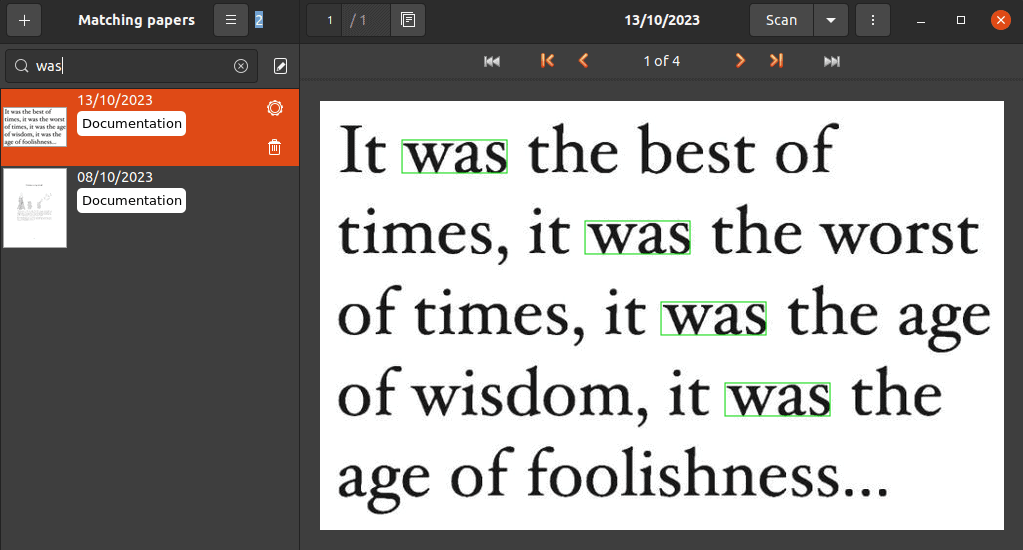The width and height of the screenshot is (1023, 550).
Task: Close the application window
Action: click(1000, 20)
